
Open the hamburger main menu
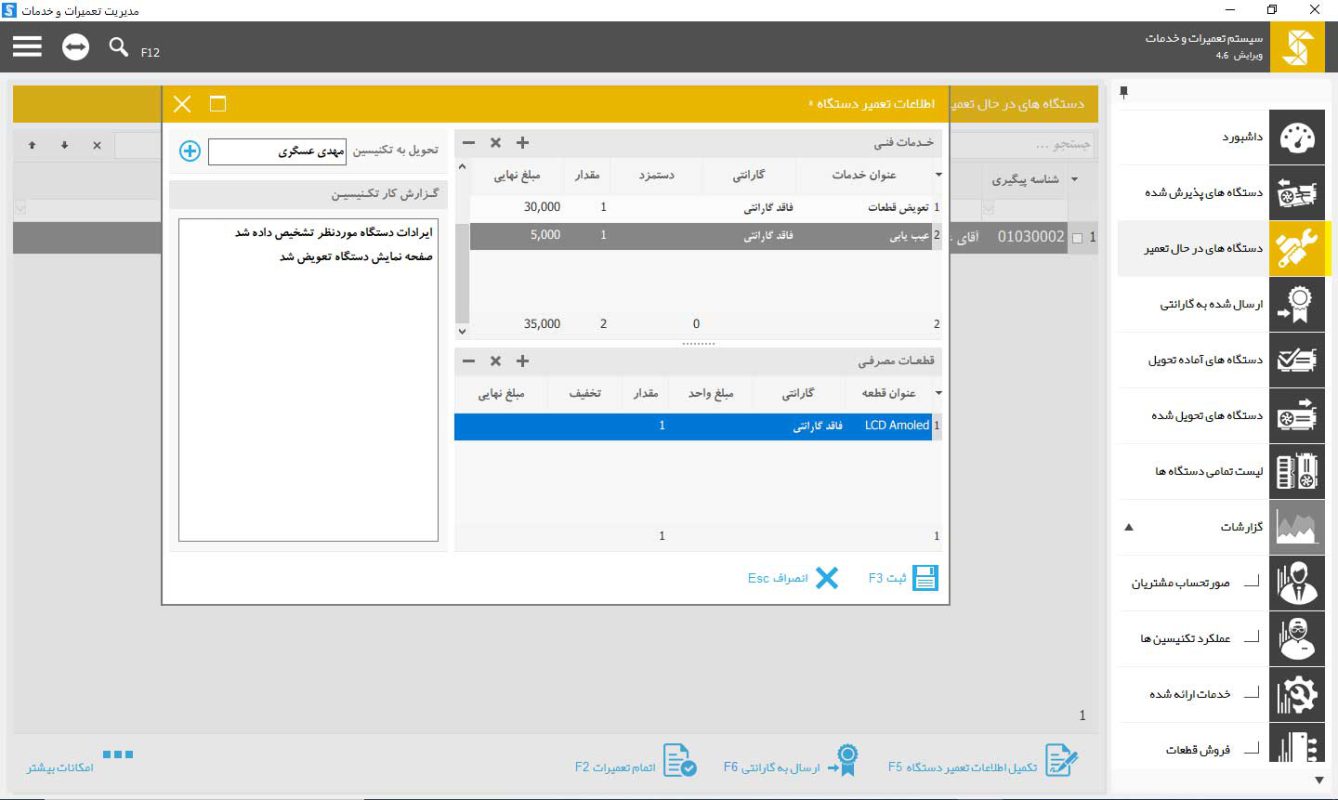(x=29, y=44)
